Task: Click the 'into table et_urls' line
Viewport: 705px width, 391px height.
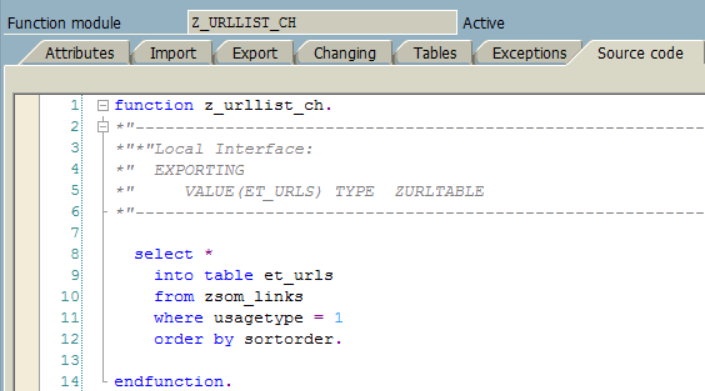Action: coord(244,275)
